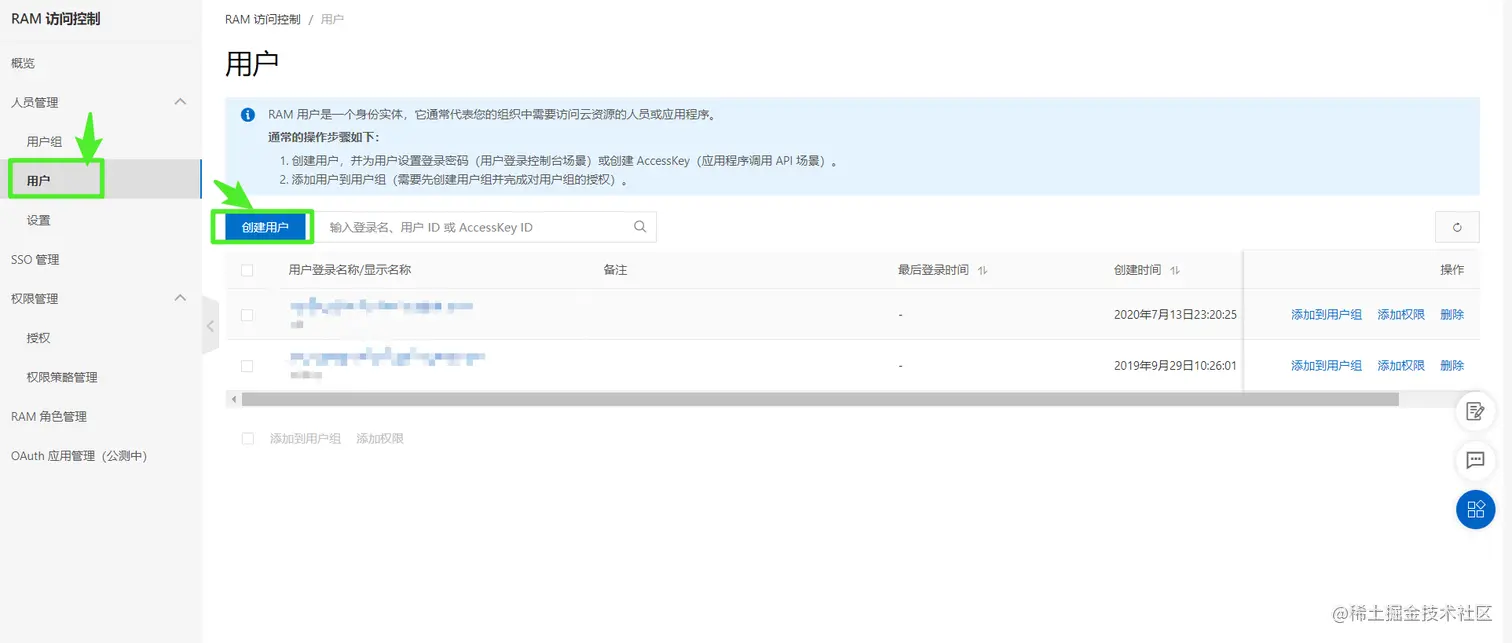
Task: Open OAuth 应用管理（公测中）
Action: (79, 455)
